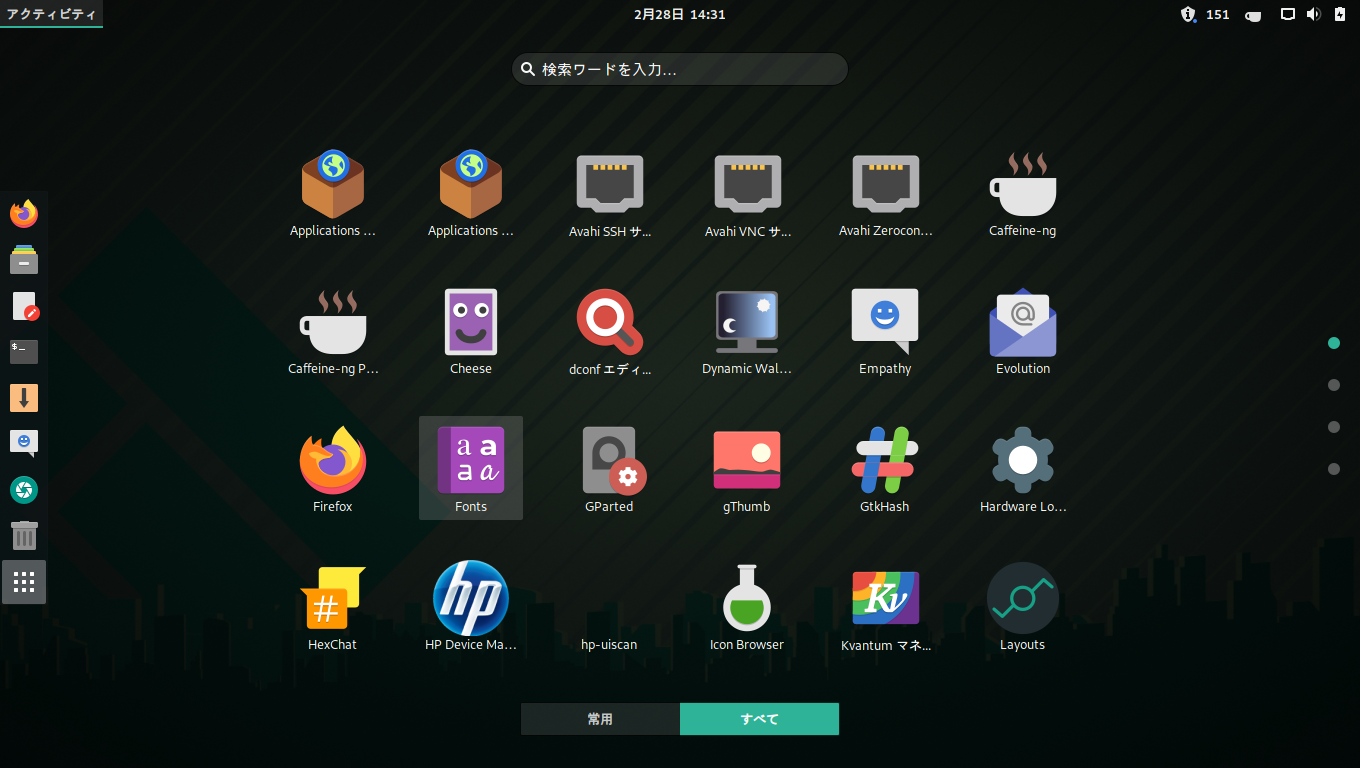Open Firefox from the dock
The image size is (1360, 768).
24,214
